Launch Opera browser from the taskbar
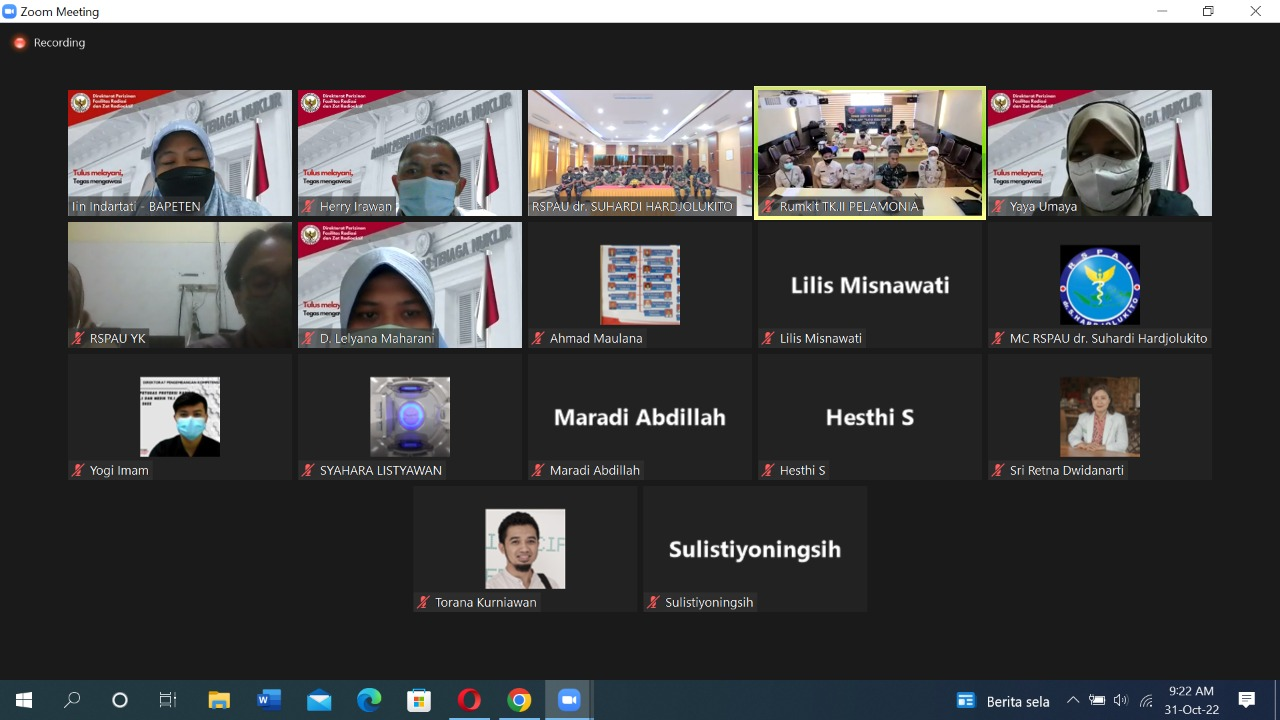 tap(469, 700)
